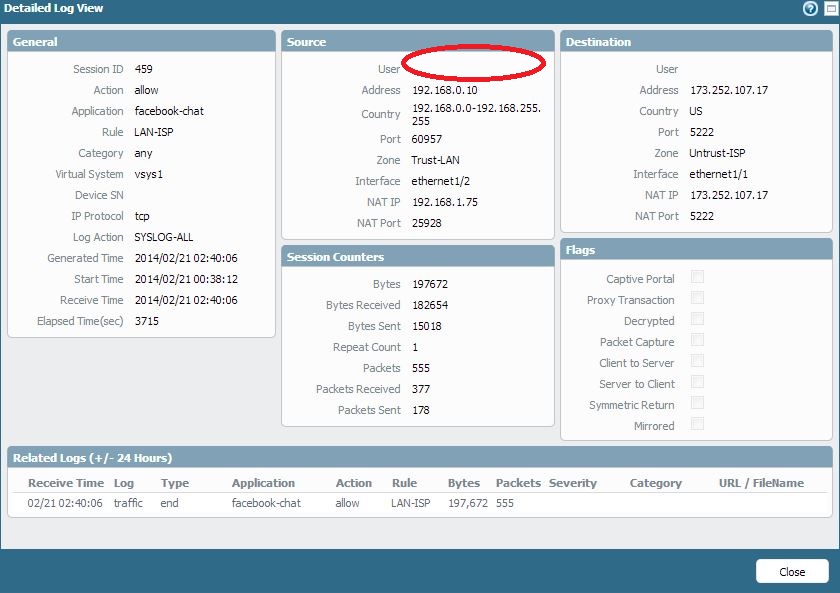This screenshot has height=593, width=840.
Task: Open the help icon in title bar
Action: click(x=810, y=9)
